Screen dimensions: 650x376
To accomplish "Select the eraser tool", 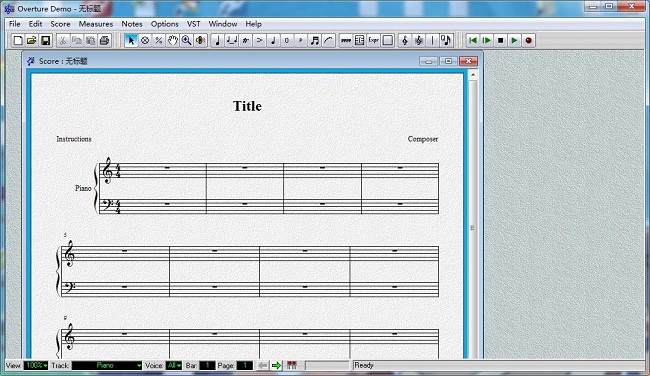I will pos(145,41).
